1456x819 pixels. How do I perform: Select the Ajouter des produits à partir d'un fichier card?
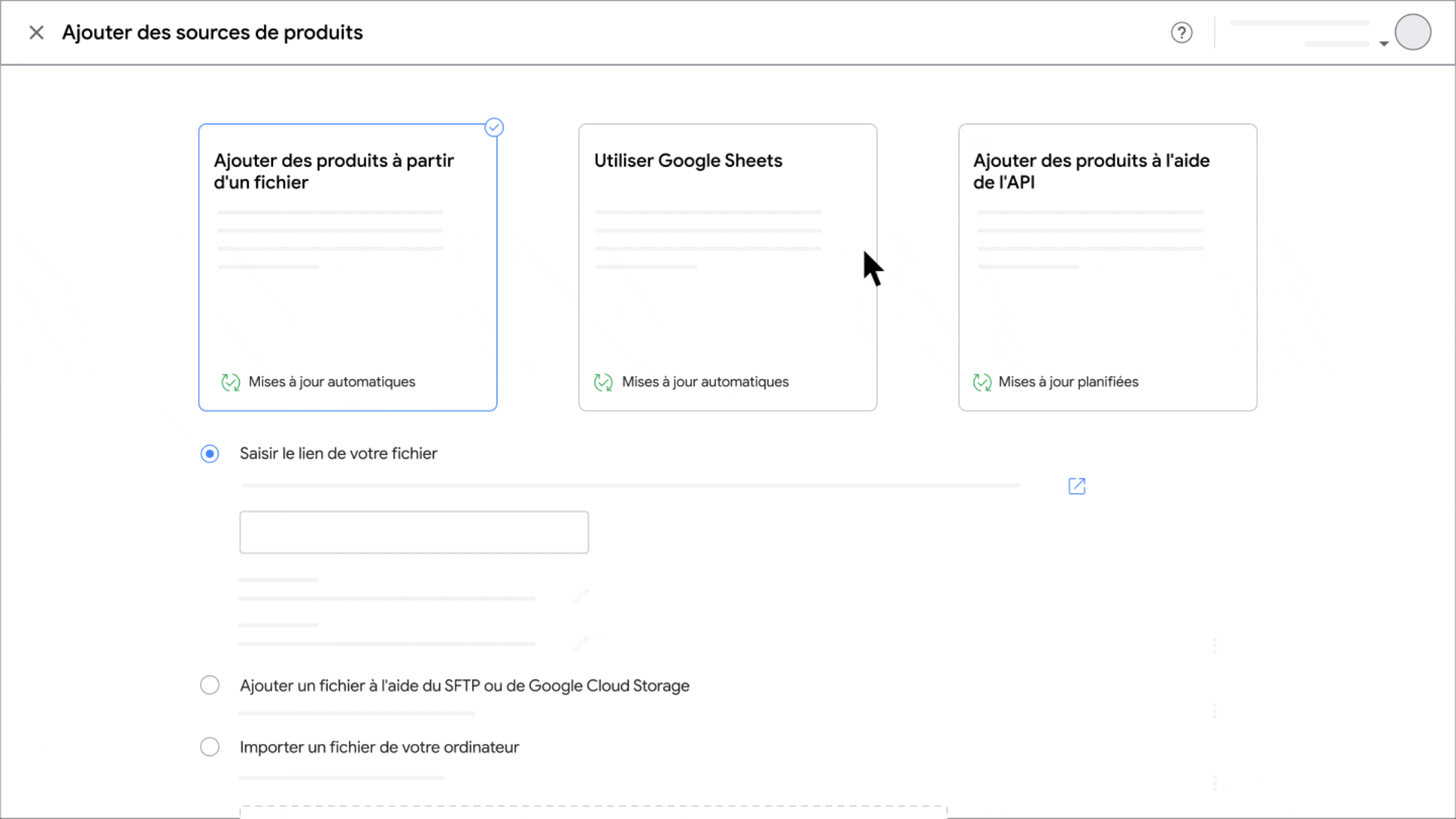pos(347,268)
